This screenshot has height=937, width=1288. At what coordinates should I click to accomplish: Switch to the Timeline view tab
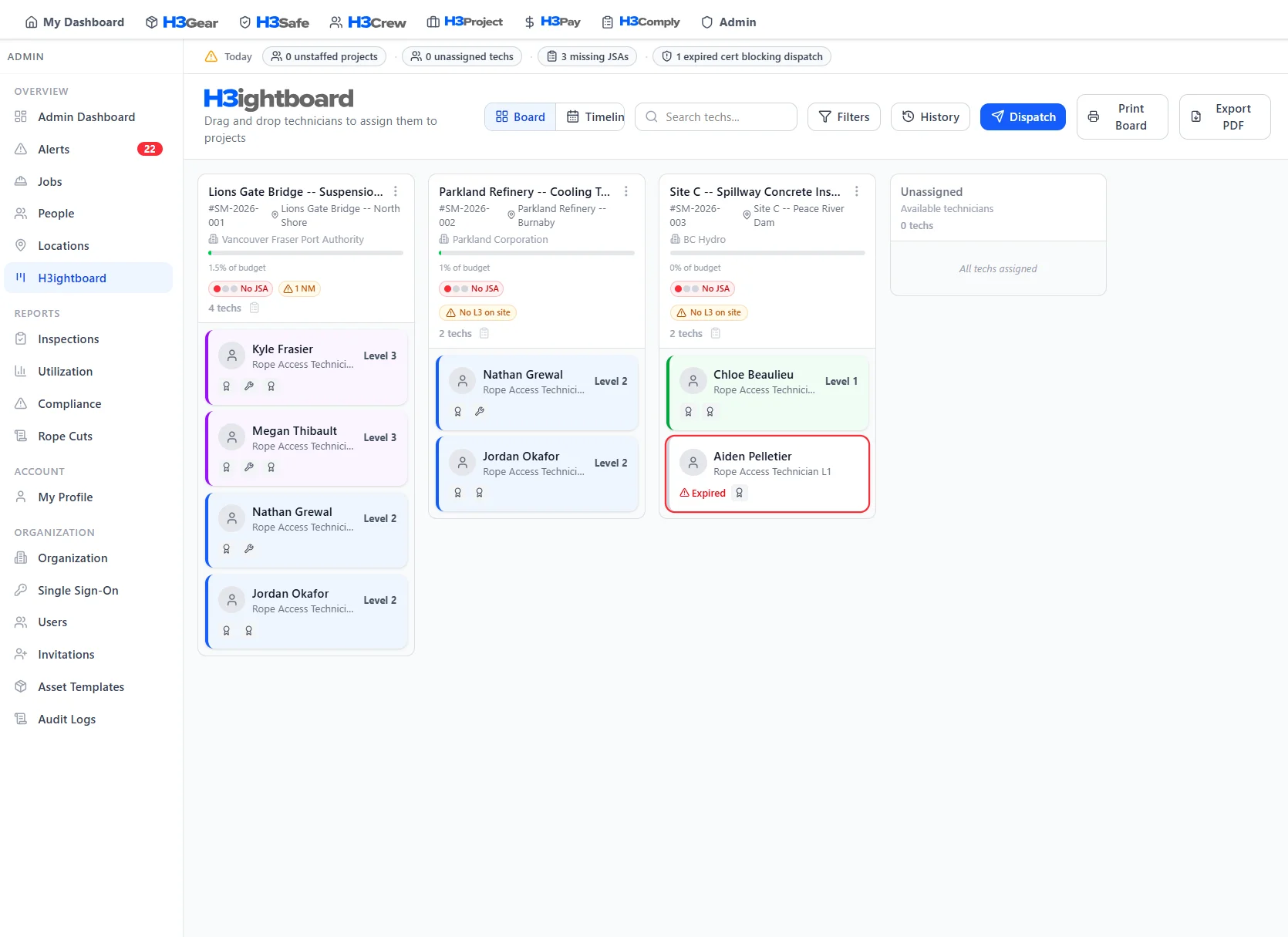point(591,117)
